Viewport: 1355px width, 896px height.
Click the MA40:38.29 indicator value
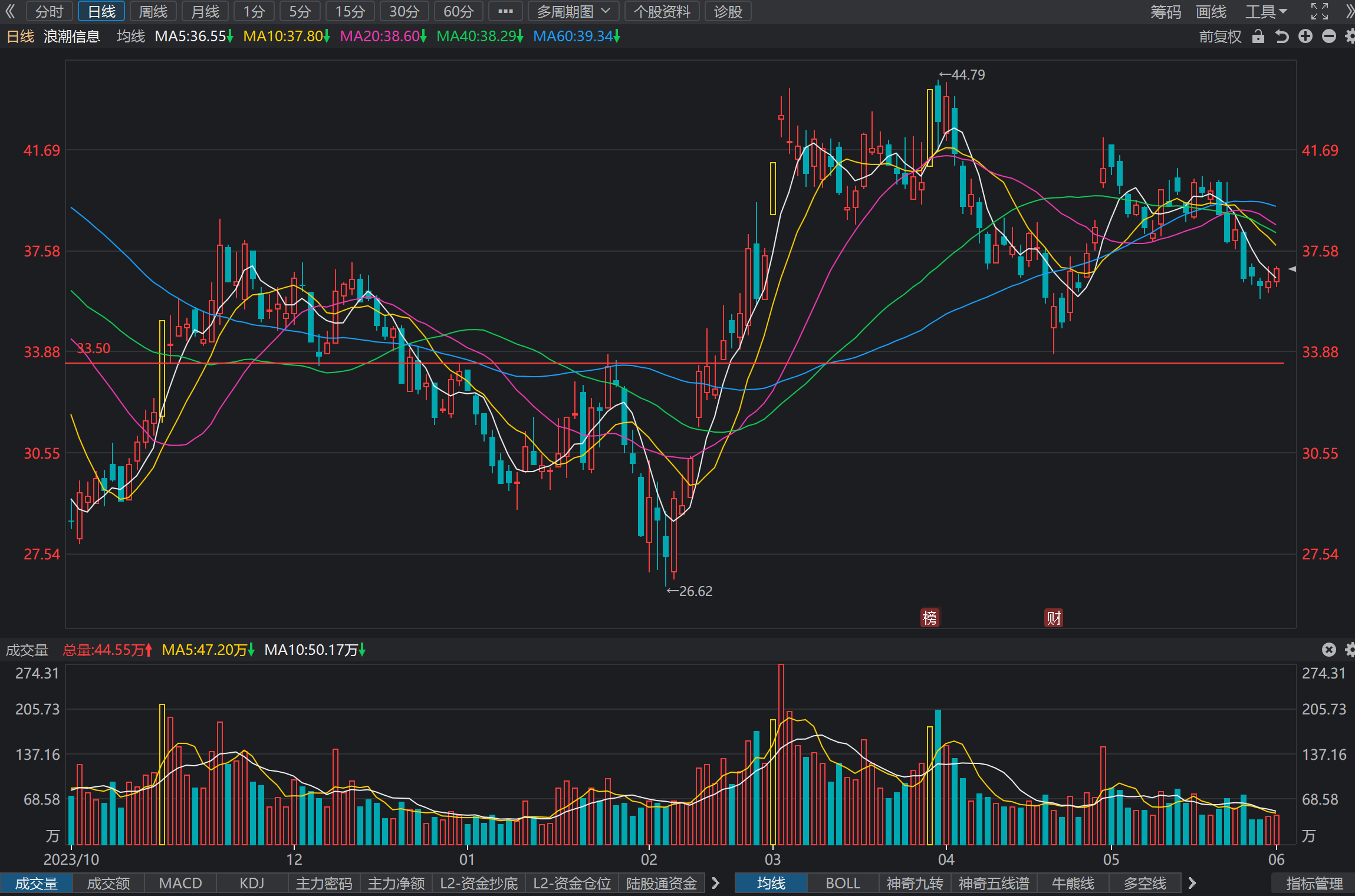pyautogui.click(x=480, y=37)
